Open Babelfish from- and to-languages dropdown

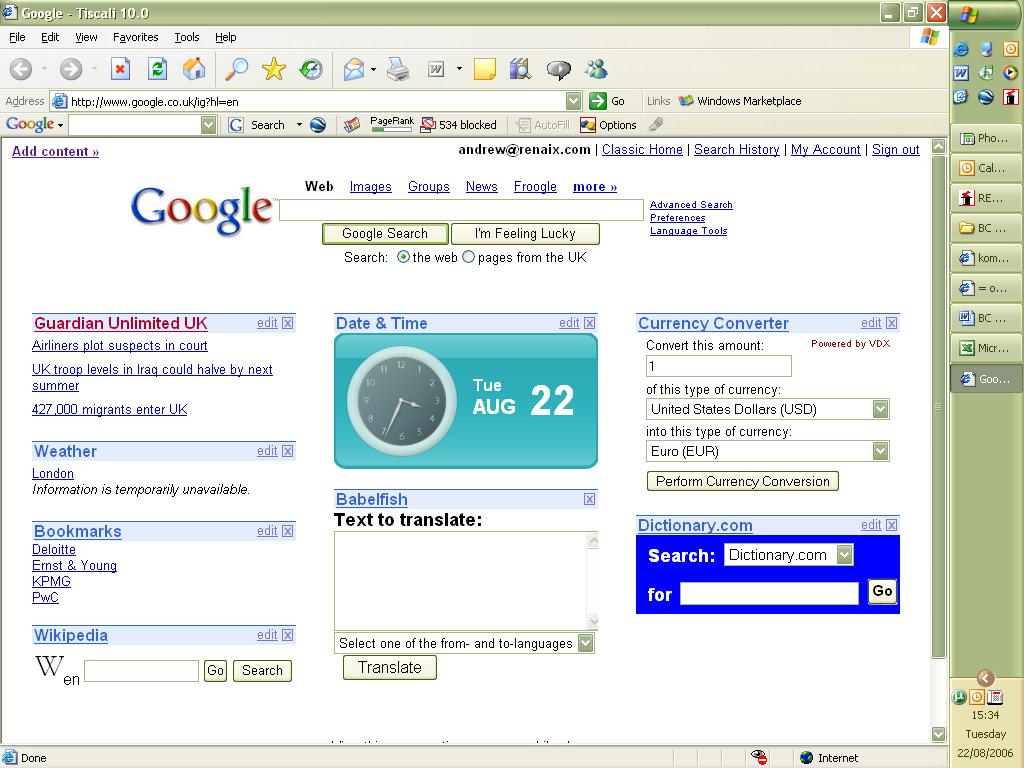click(x=585, y=643)
